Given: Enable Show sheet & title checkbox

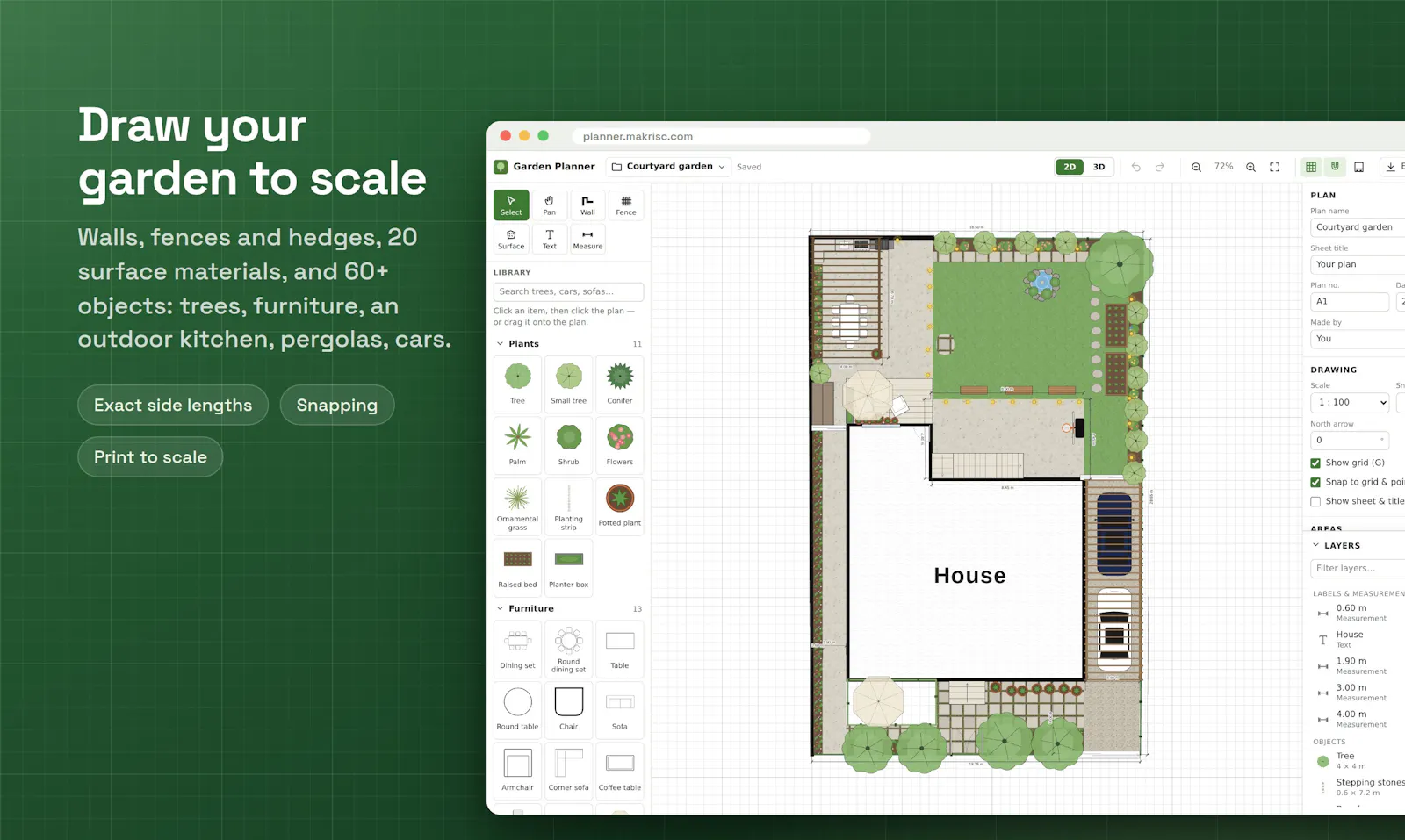Looking at the screenshot, I should [1315, 502].
